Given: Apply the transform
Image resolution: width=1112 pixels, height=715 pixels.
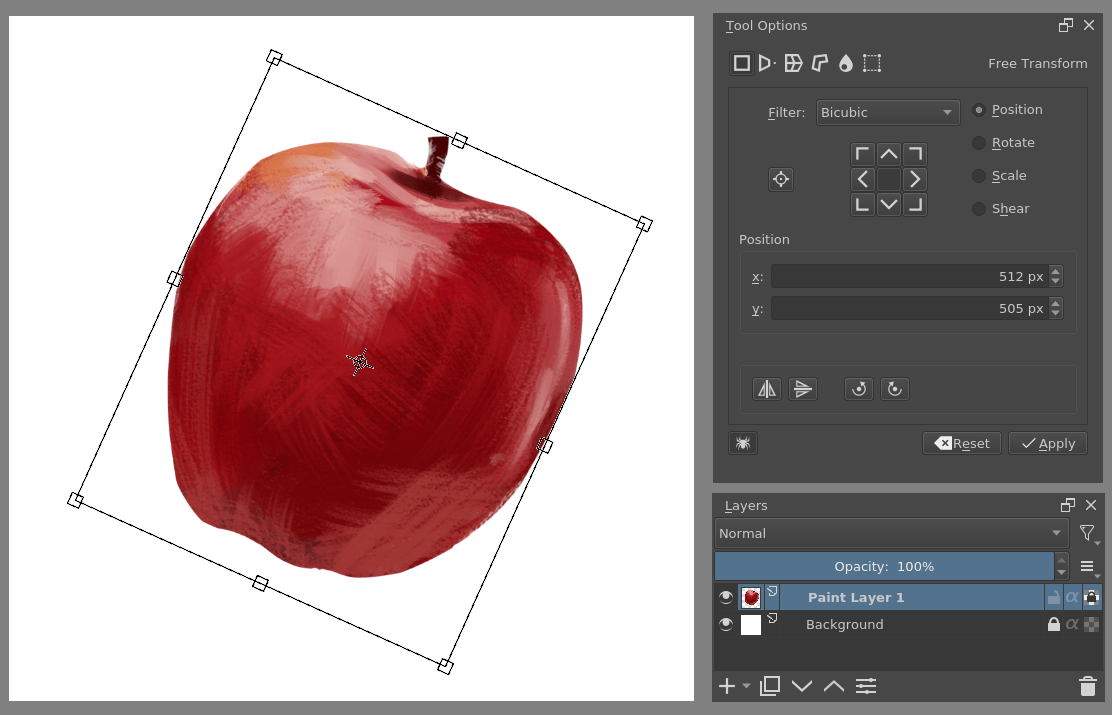Looking at the screenshot, I should [1047, 443].
